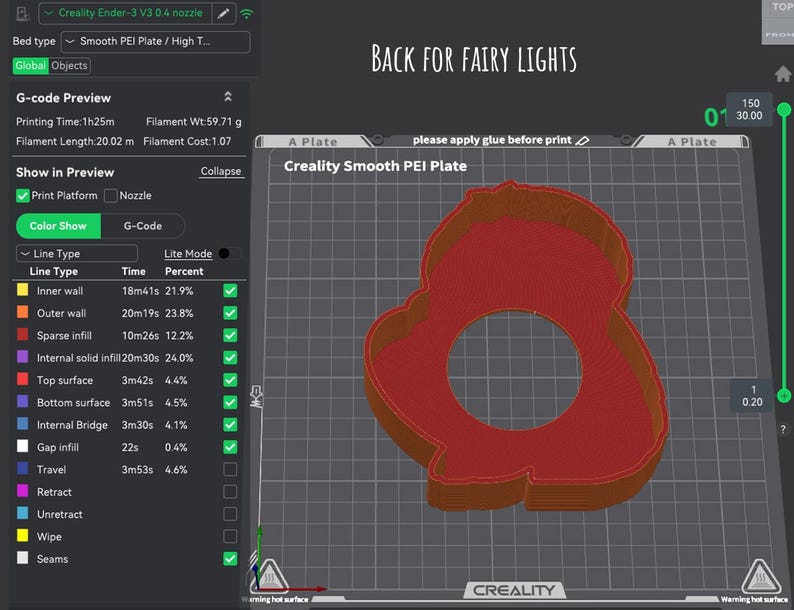This screenshot has width=794, height=610.
Task: Click the Retract magenta swatch
Action: pyautogui.click(x=23, y=491)
